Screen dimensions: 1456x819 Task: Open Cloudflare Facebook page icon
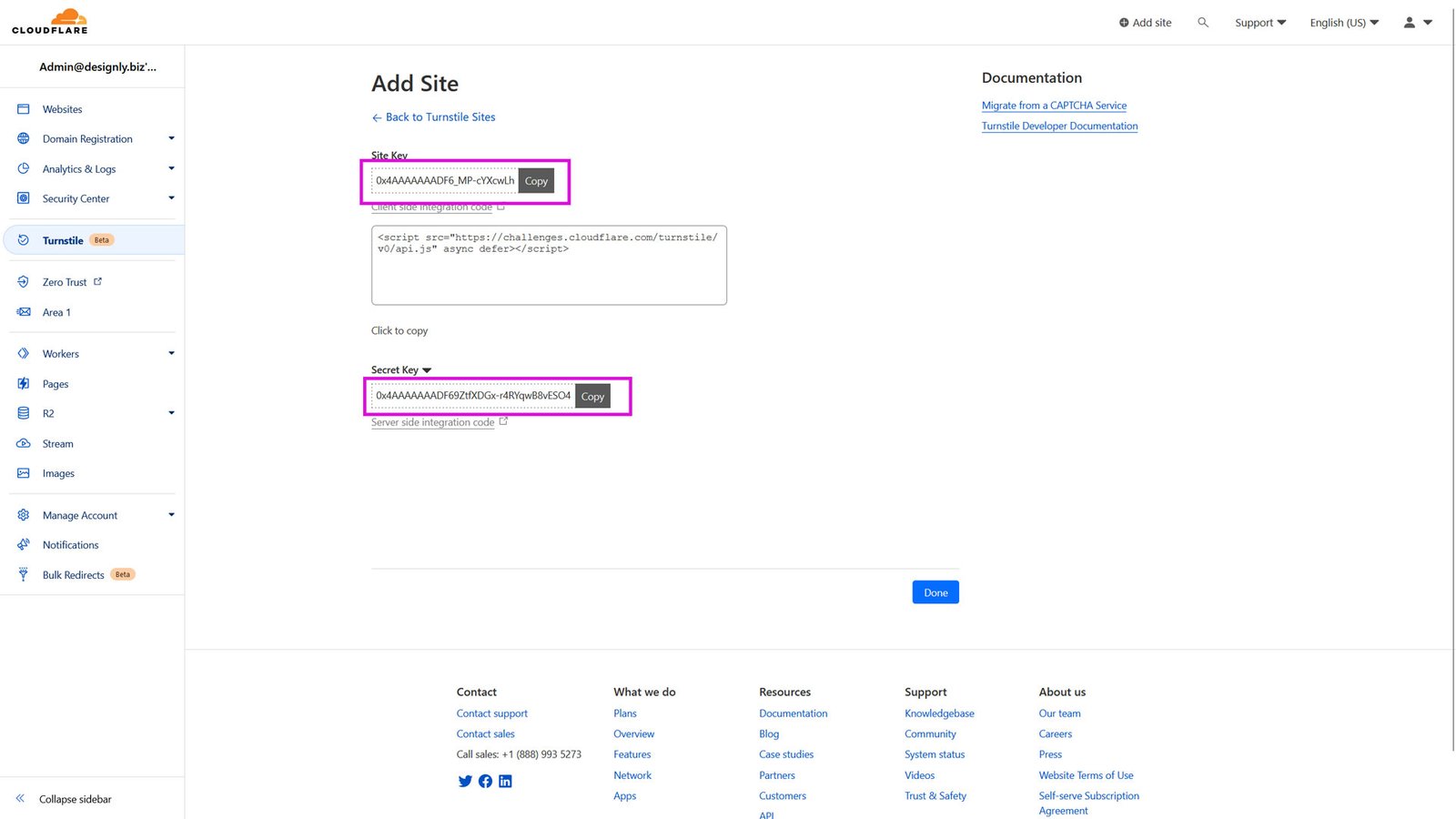pos(485,781)
